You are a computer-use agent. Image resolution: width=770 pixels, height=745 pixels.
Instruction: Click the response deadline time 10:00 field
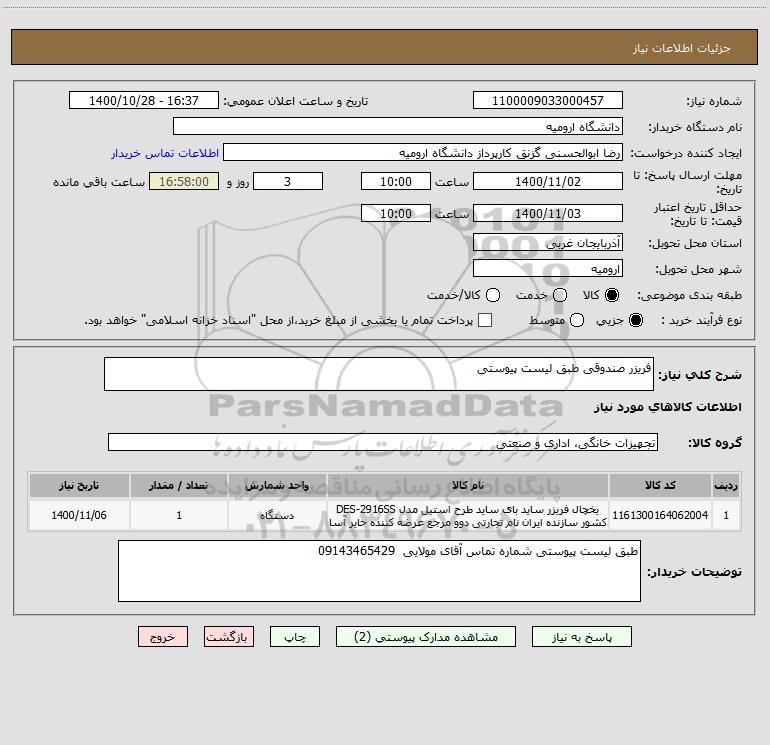pyautogui.click(x=396, y=181)
